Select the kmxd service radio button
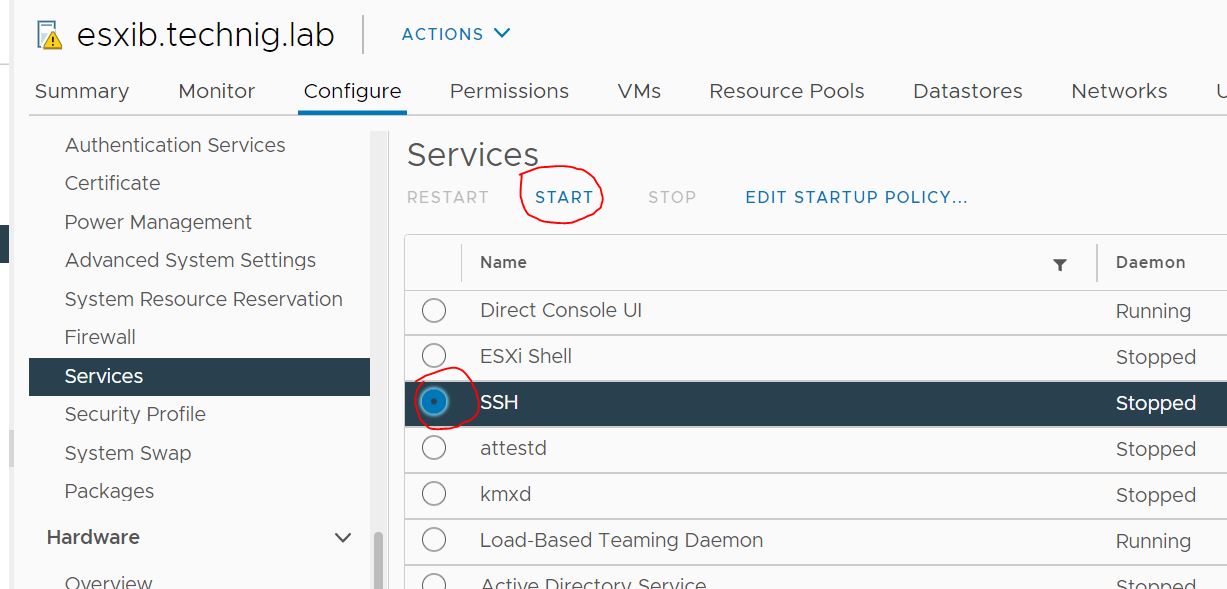Screen dimensions: 1227x589 click(x=434, y=494)
